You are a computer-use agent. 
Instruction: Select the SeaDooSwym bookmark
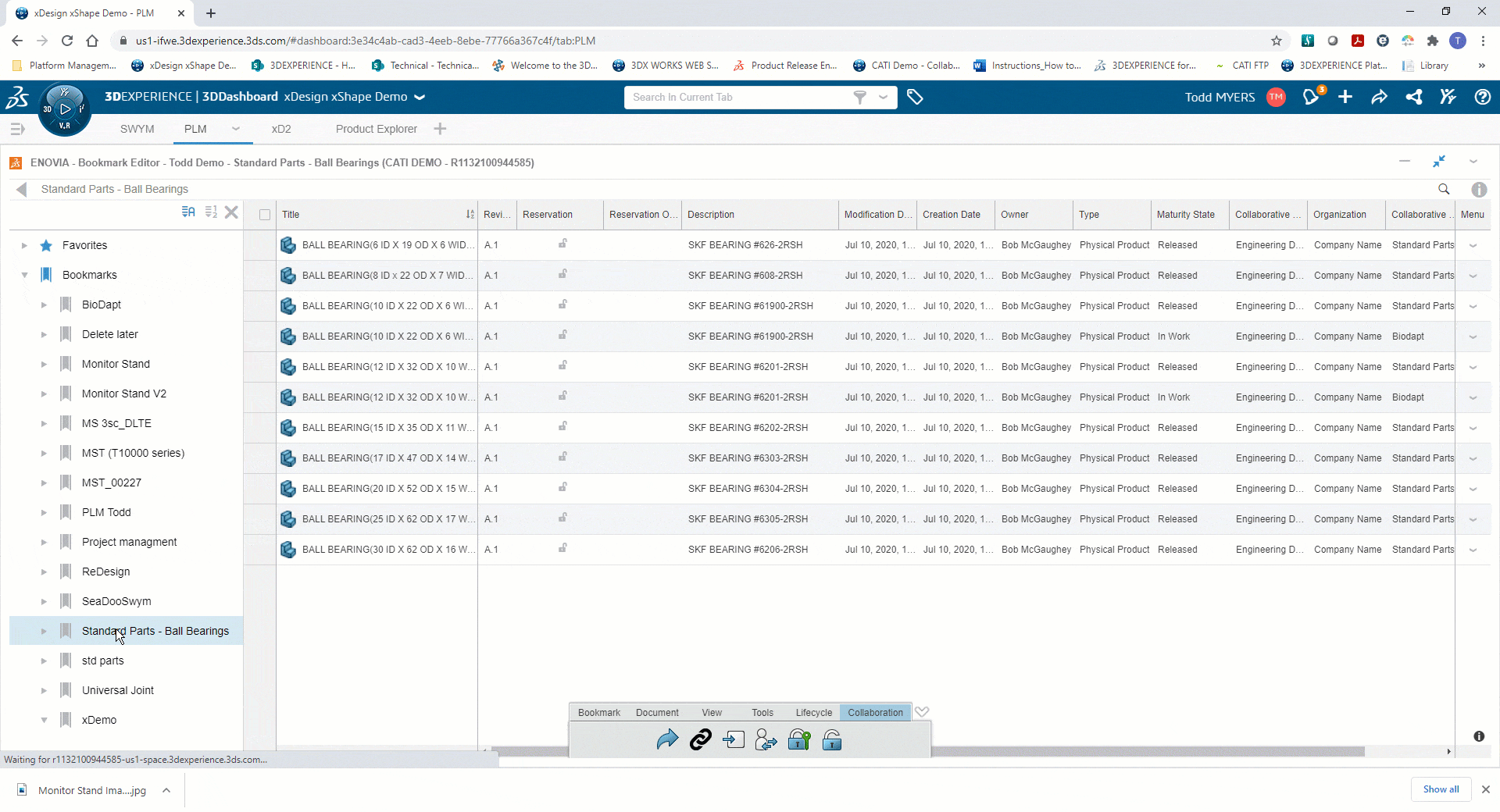[x=116, y=601]
